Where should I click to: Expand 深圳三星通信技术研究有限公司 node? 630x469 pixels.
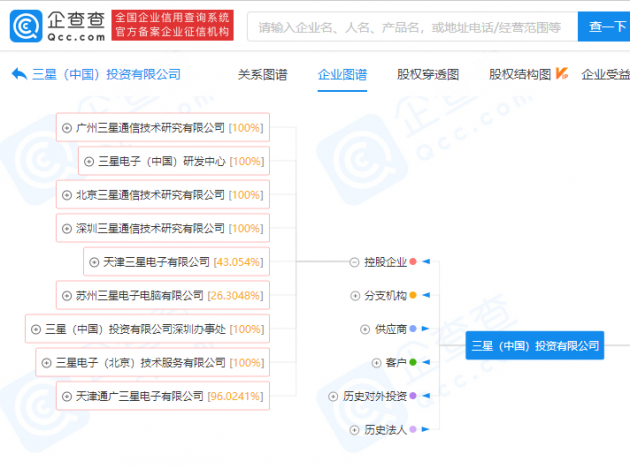point(67,229)
